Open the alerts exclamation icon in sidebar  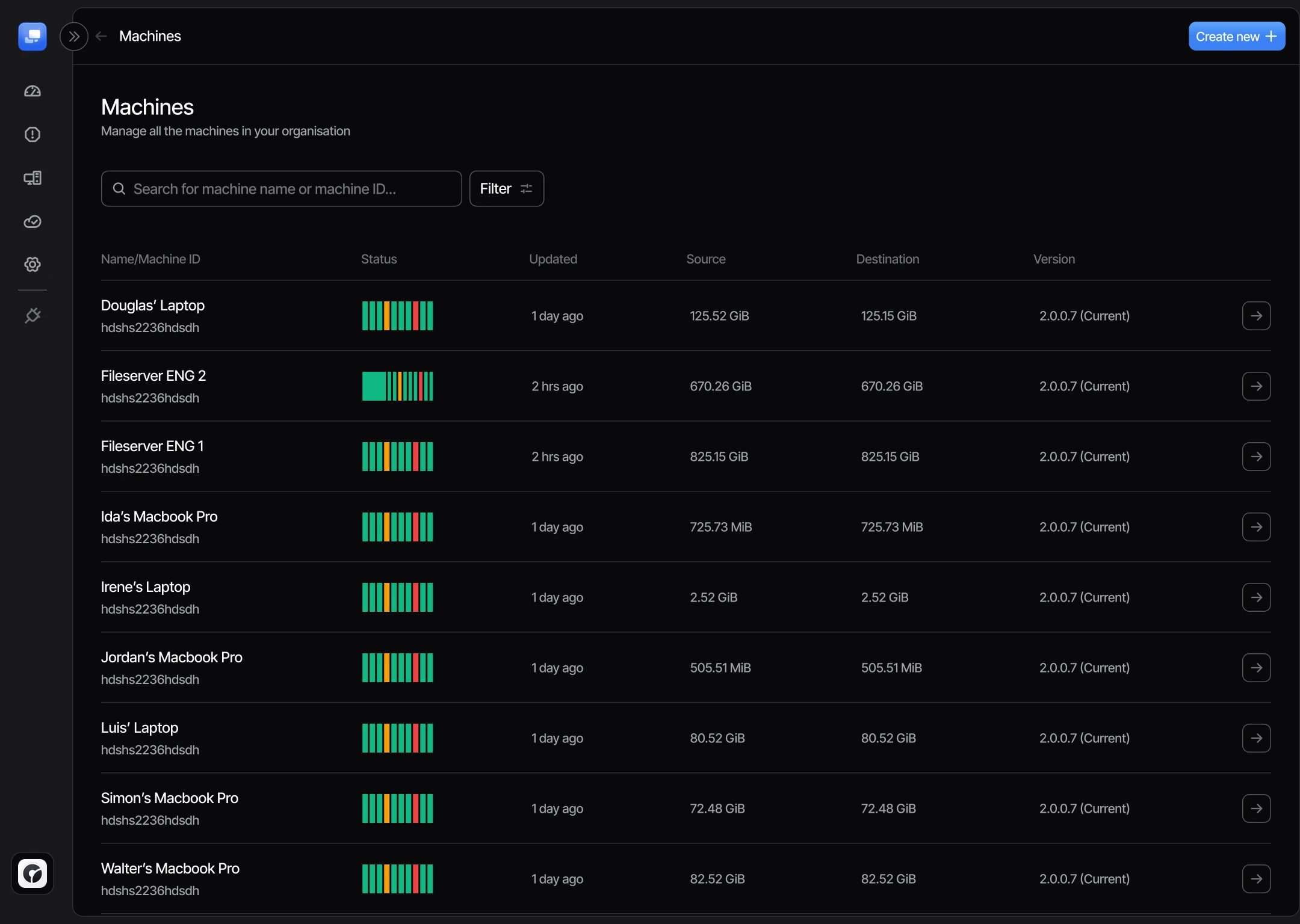[x=32, y=135]
